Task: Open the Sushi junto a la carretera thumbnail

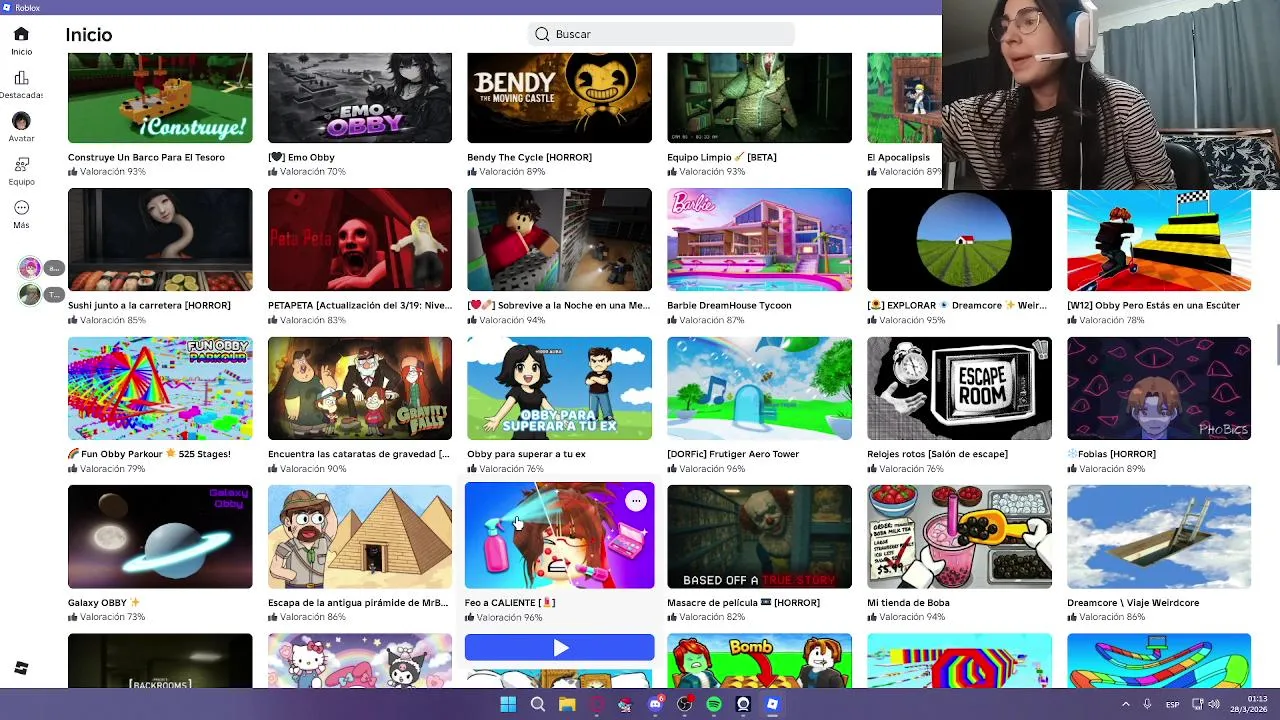Action: pyautogui.click(x=160, y=239)
